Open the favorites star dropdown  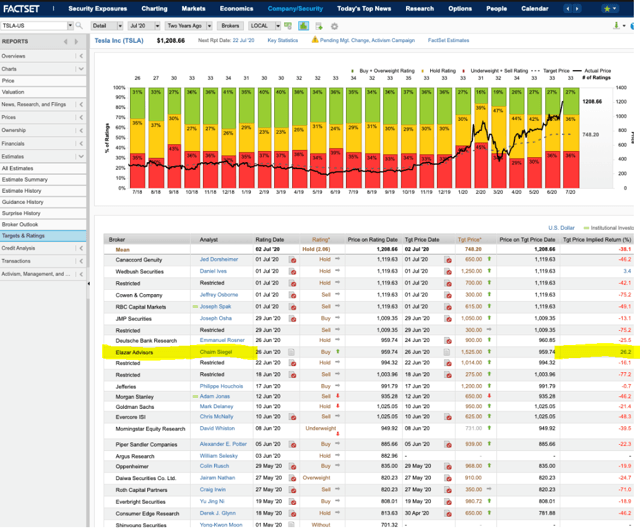(610, 9)
